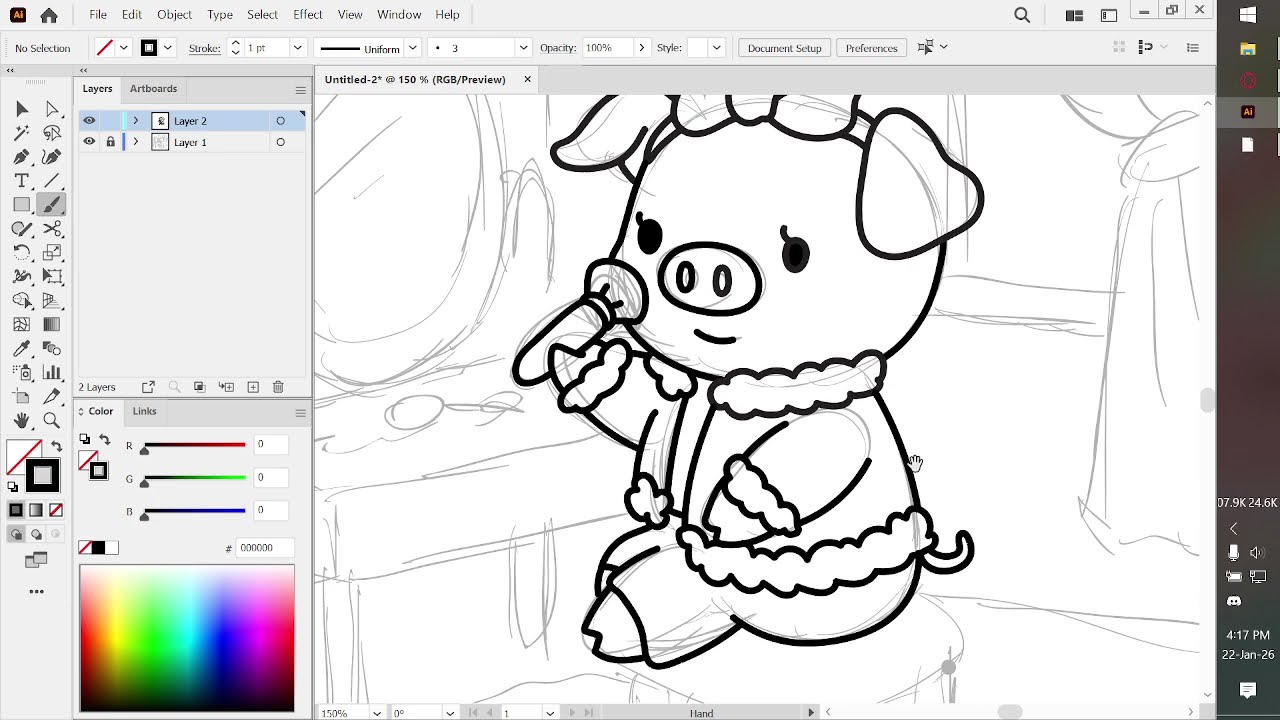Switch to the Links tab
Screen dimensions: 1280x720
[x=144, y=411]
